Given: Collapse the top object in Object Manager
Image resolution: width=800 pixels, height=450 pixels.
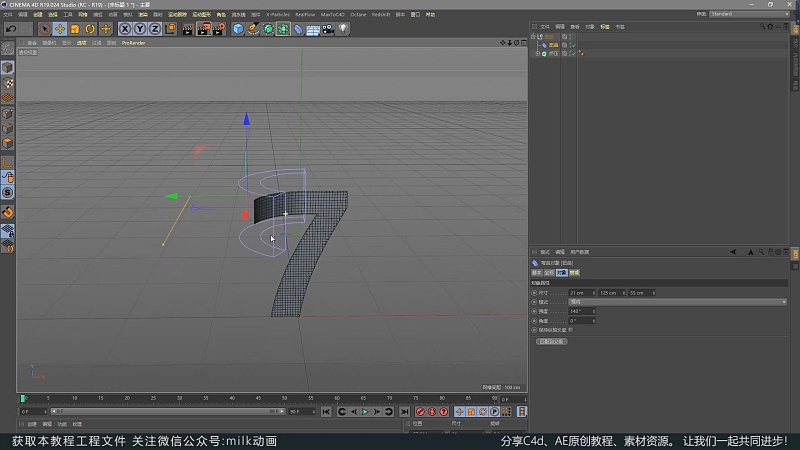Looking at the screenshot, I should point(533,37).
